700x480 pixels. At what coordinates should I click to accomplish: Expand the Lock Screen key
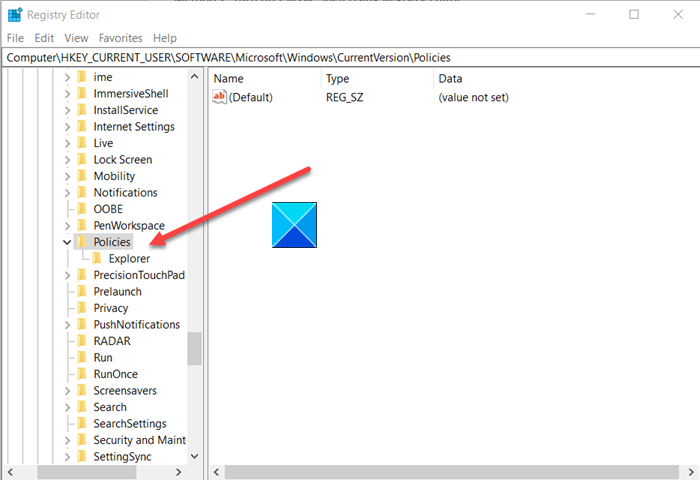click(67, 160)
